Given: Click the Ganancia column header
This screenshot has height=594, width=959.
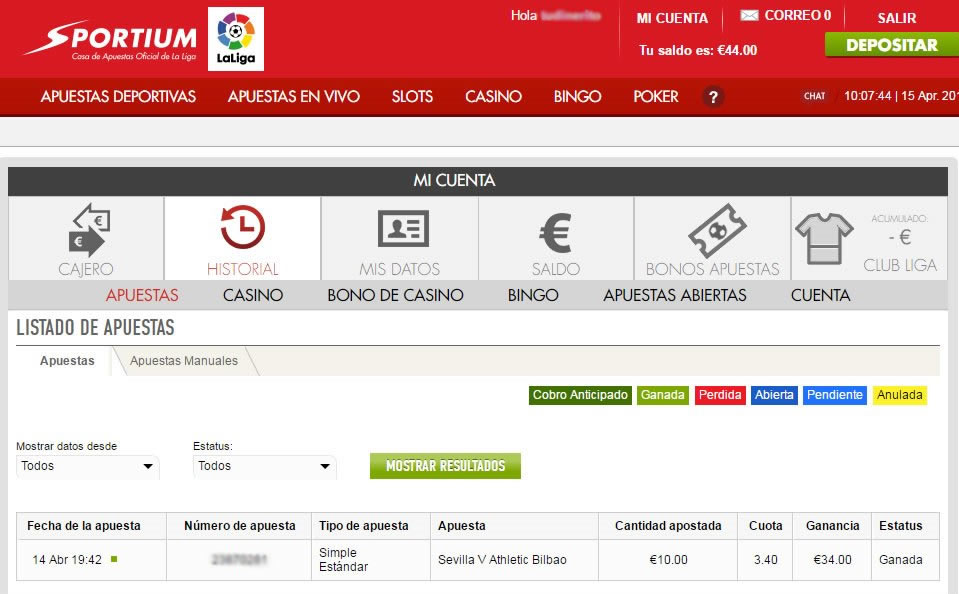Looking at the screenshot, I should pos(832,525).
